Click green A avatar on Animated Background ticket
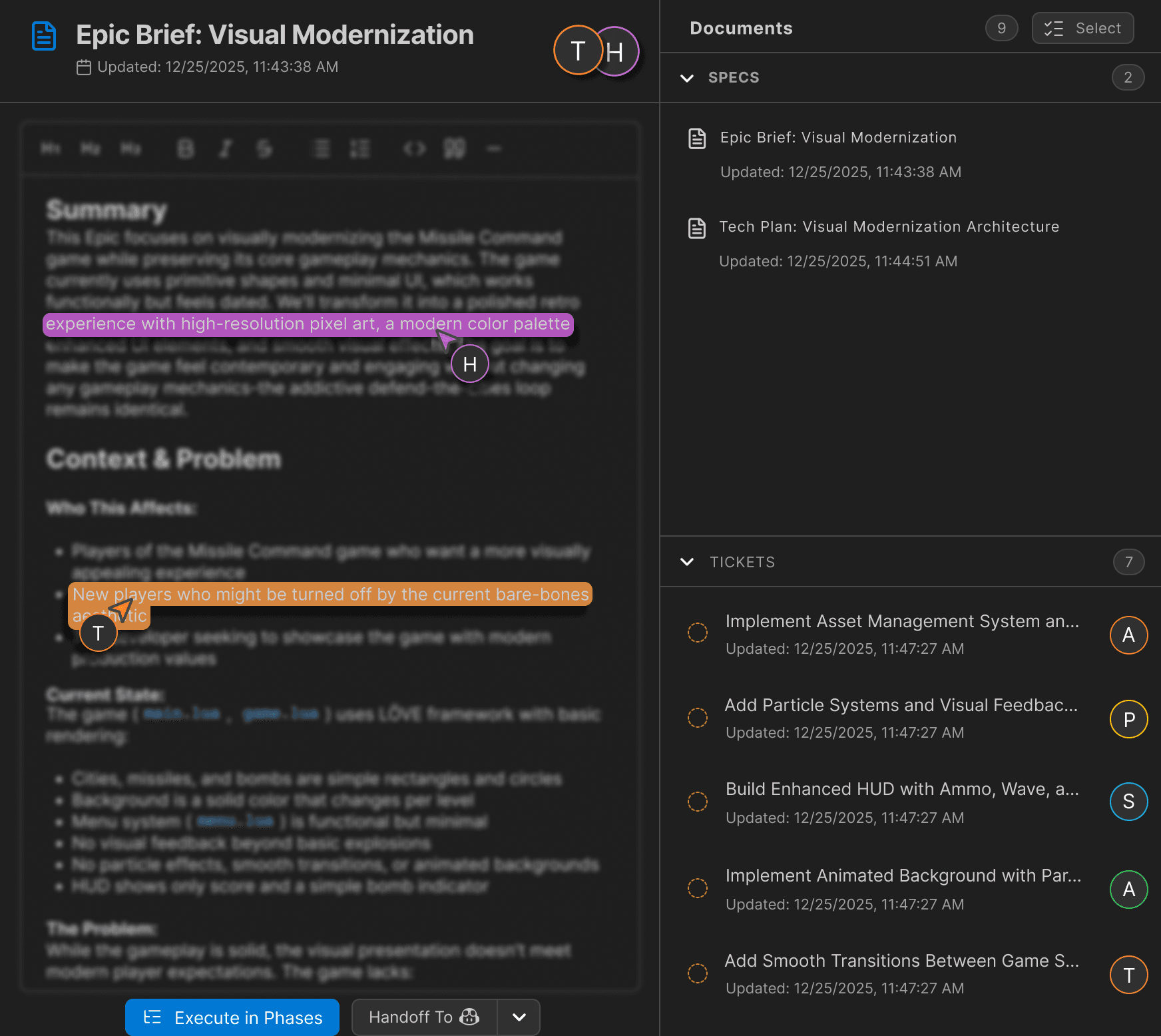This screenshot has width=1161, height=1036. coord(1129,890)
